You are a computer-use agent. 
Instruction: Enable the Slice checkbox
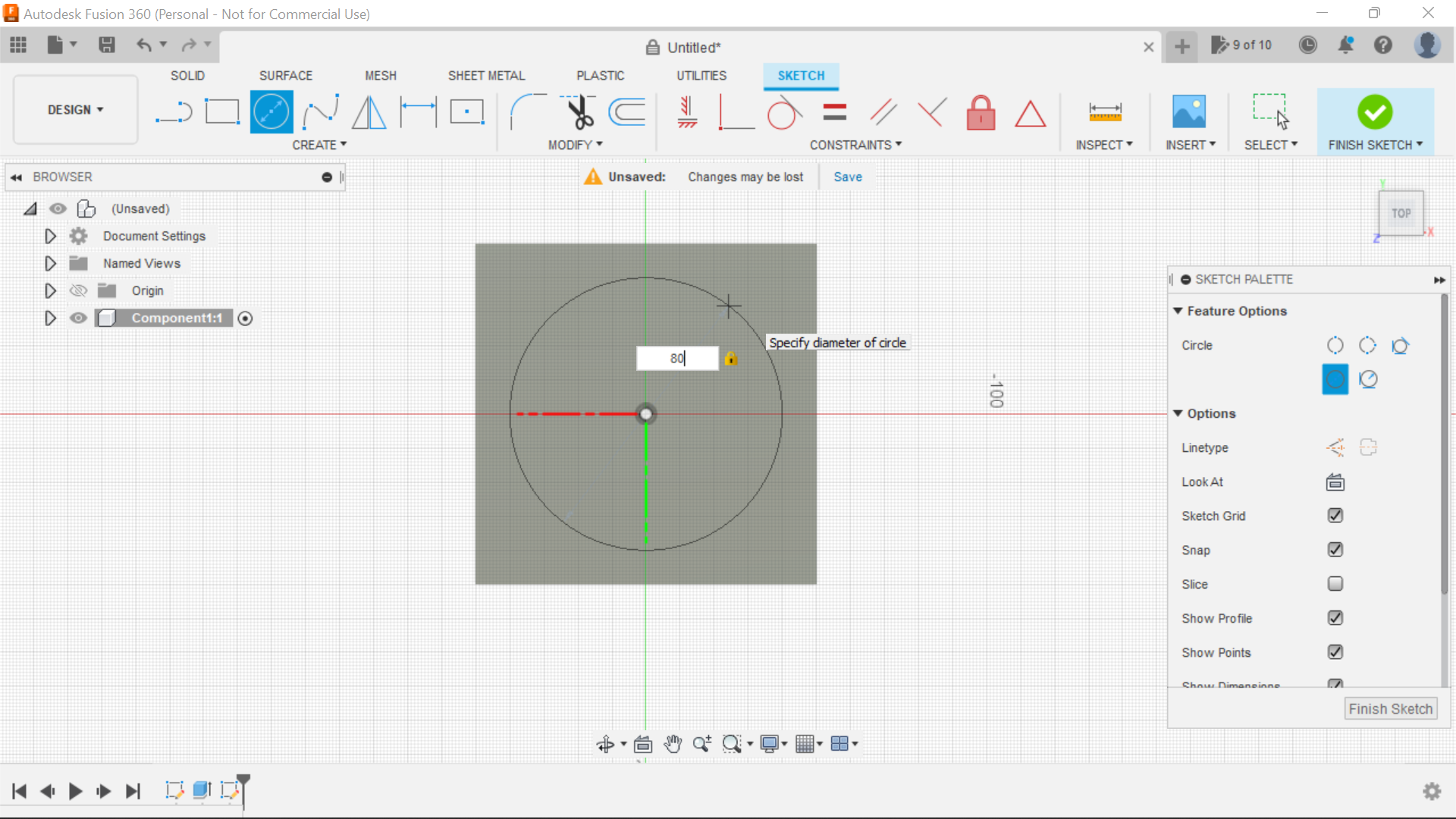point(1335,584)
